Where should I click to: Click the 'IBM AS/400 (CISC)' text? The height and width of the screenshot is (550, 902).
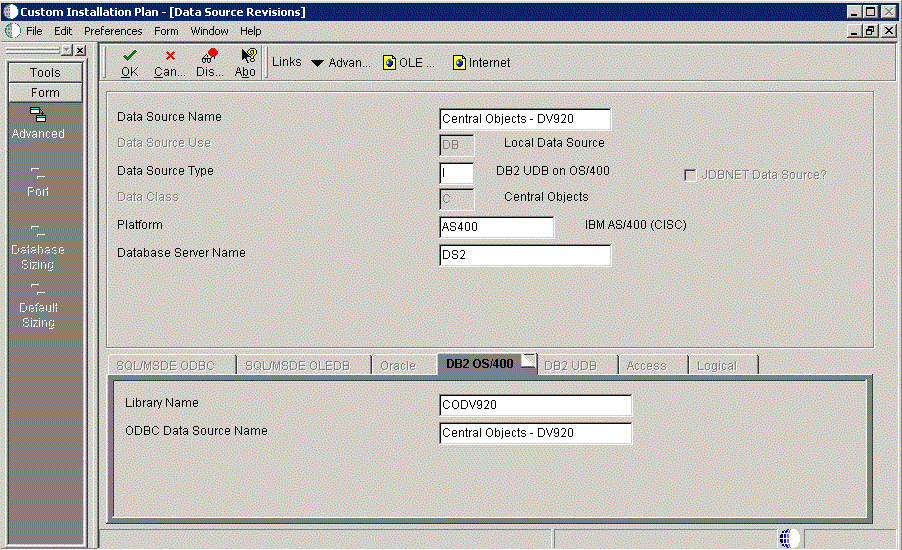[x=636, y=225]
